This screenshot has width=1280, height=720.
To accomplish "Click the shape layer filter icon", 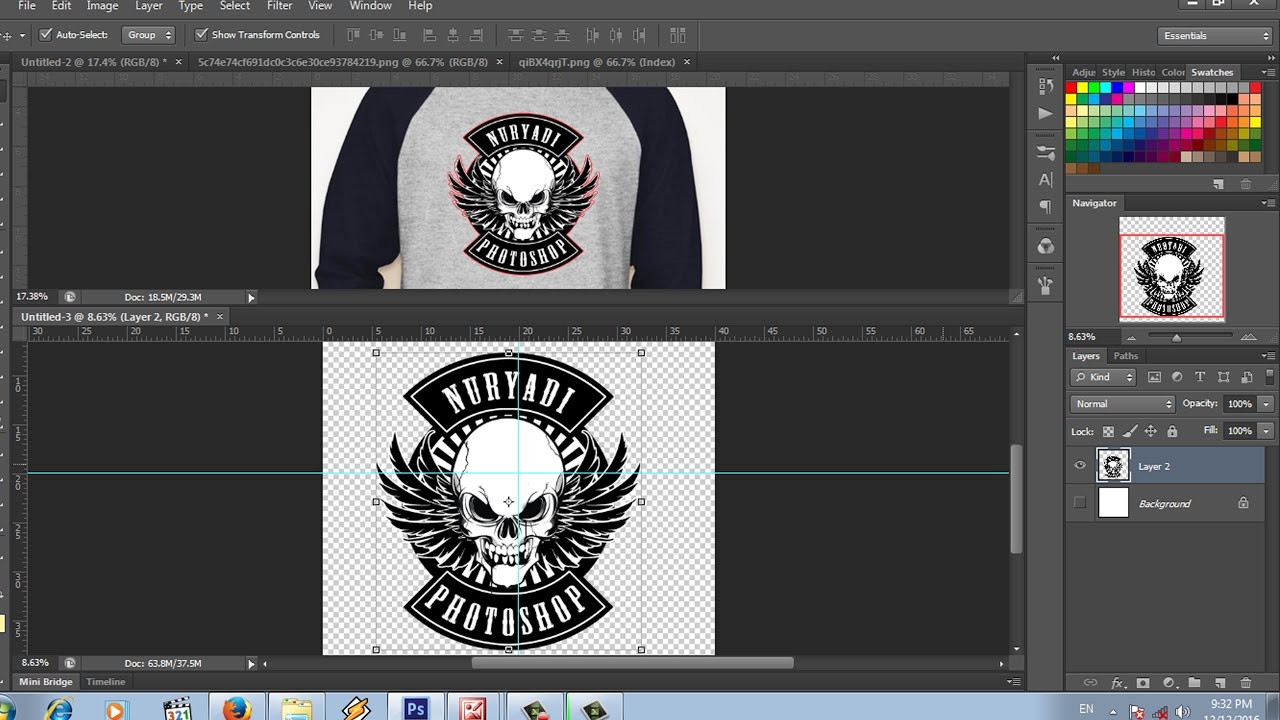I will (x=1223, y=377).
